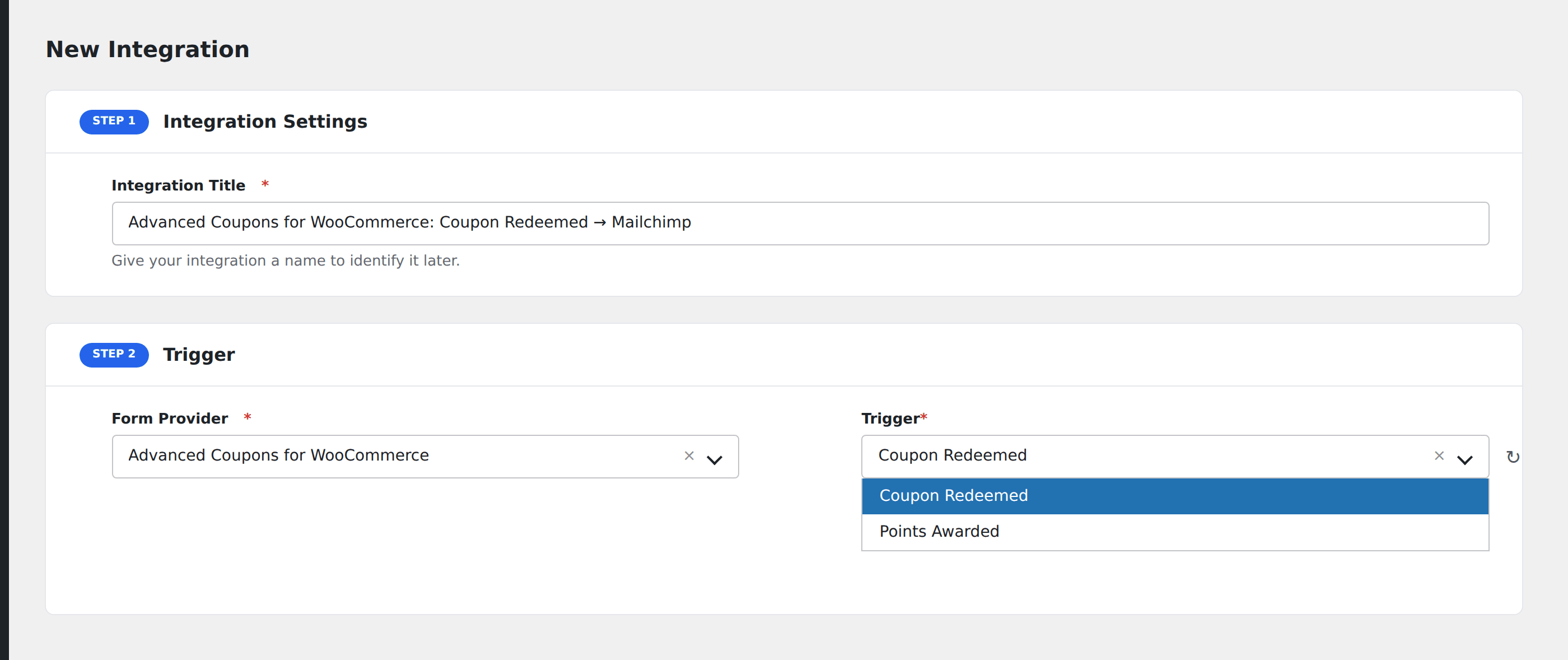Click the Trigger field label

[890, 419]
